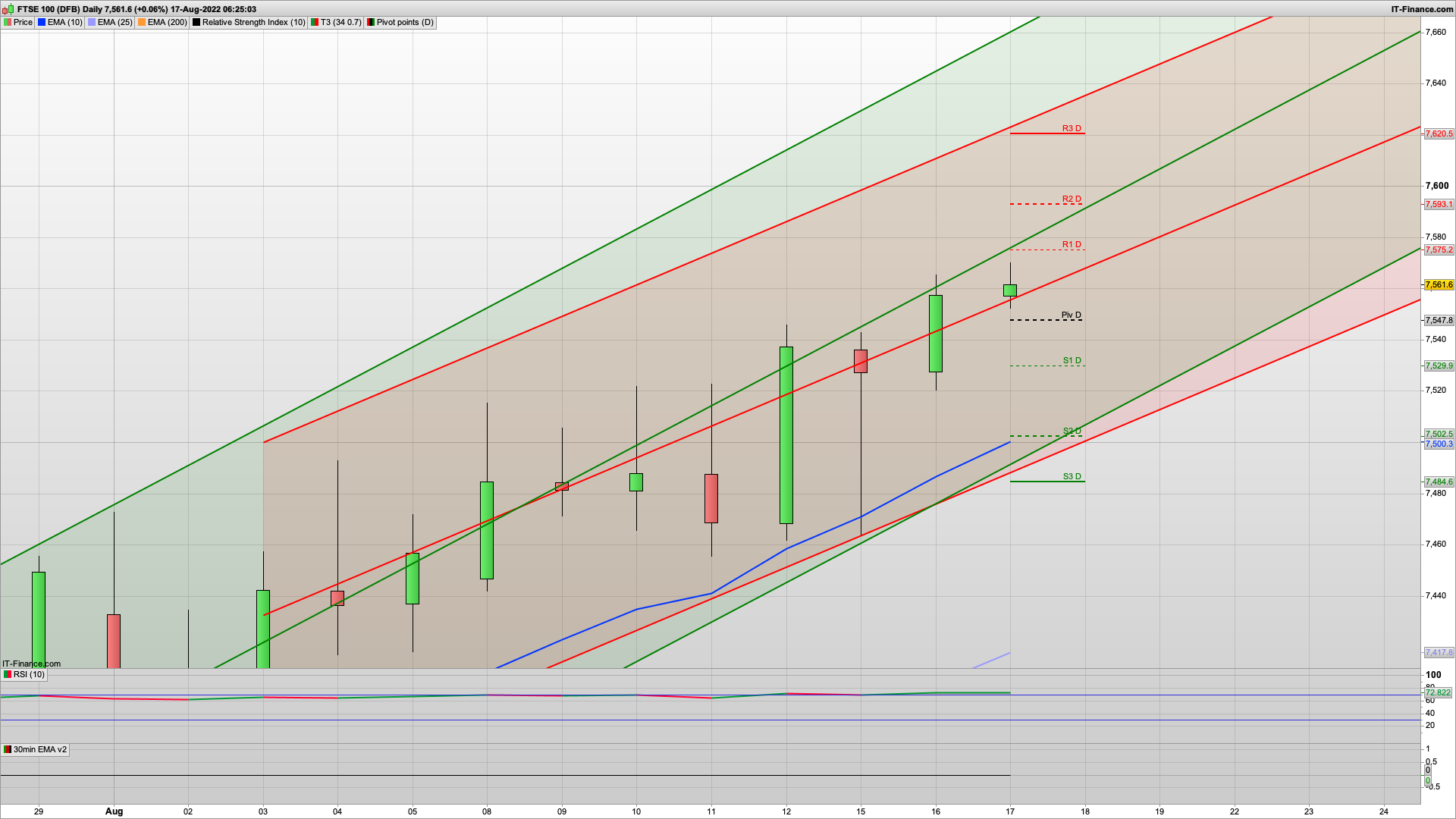
Task: Click the candlestick chart icon beside FTSE 100 title
Action: click(8, 9)
